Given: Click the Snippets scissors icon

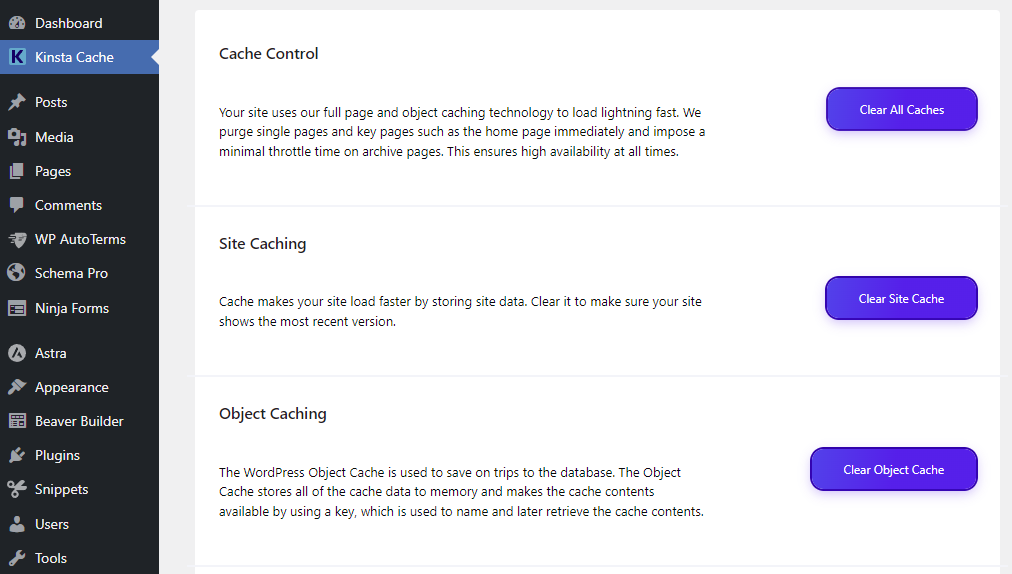Looking at the screenshot, I should pos(17,489).
